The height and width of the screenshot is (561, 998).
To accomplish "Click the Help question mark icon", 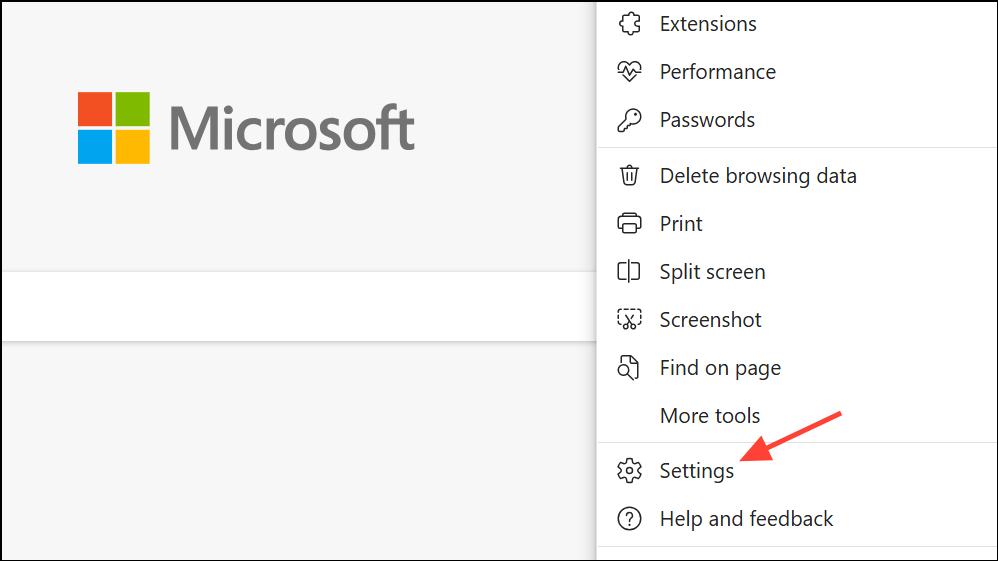I will [x=629, y=518].
